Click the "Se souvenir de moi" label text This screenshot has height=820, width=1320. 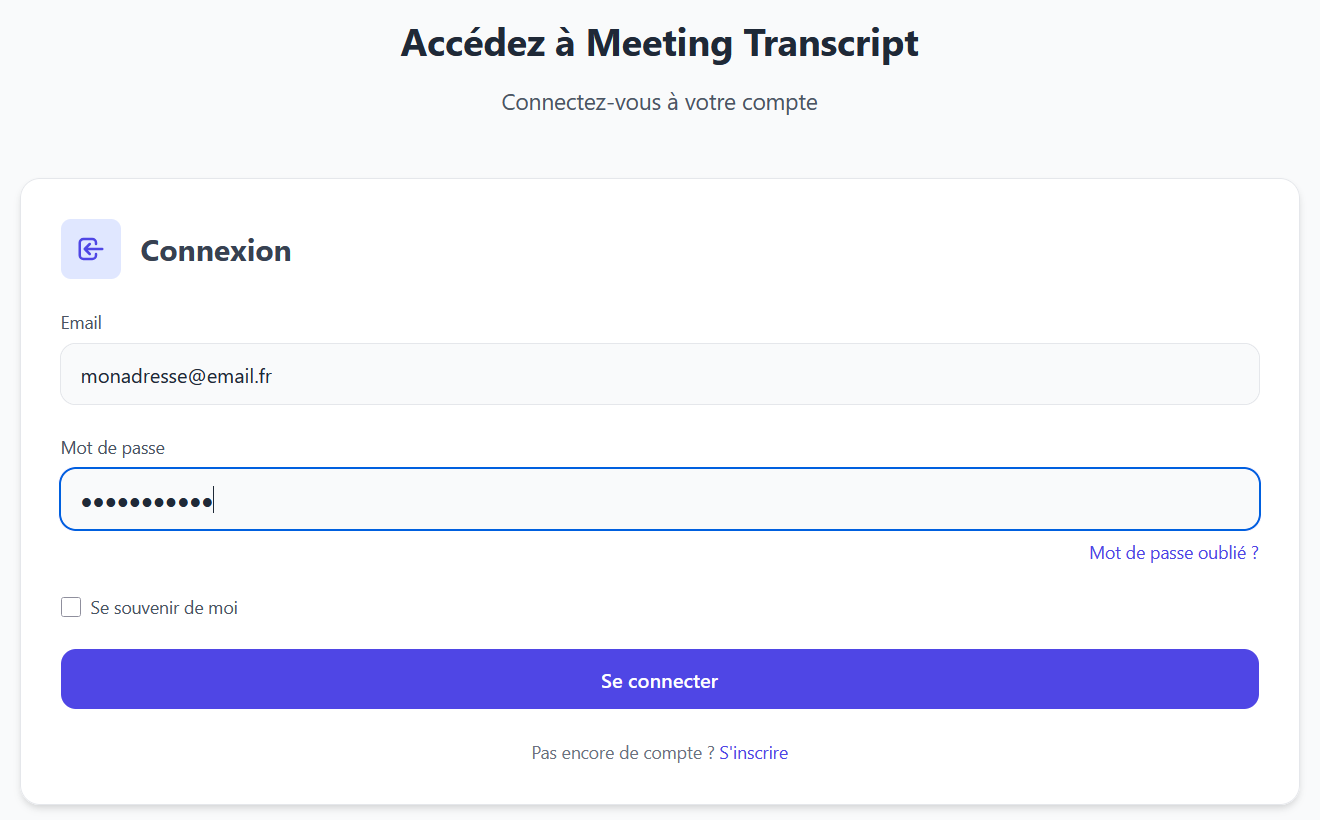164,608
